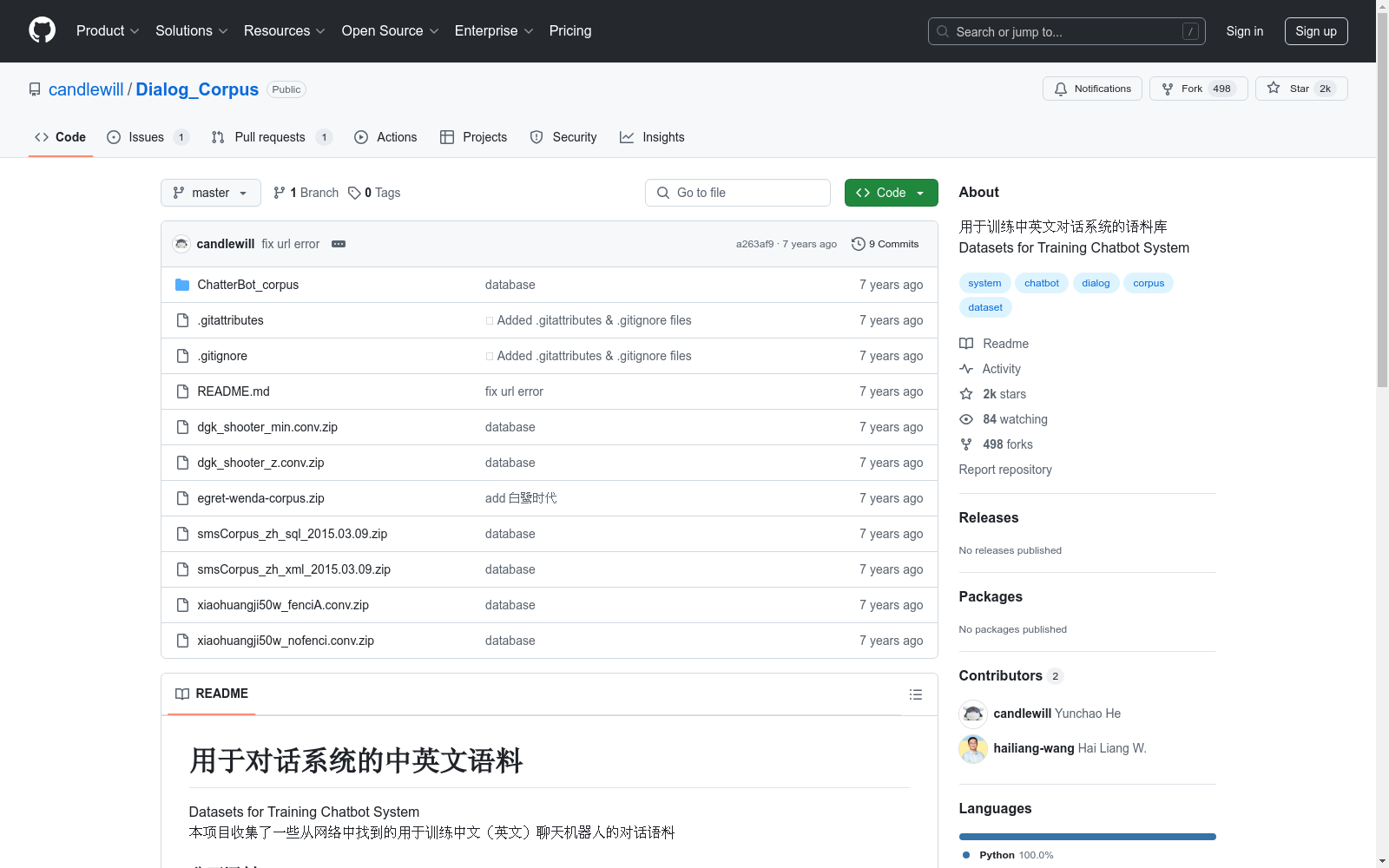Click the chatbot topic tag

click(x=1042, y=283)
